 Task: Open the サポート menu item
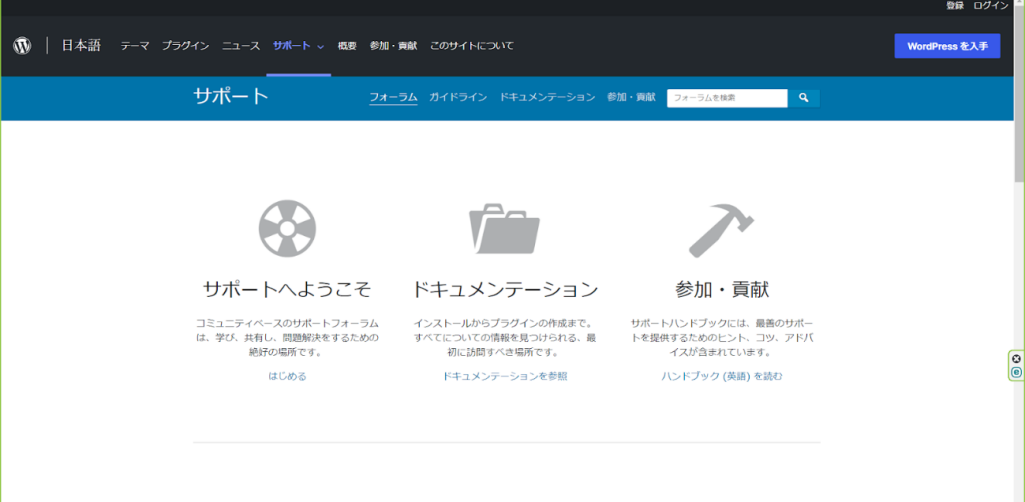point(292,46)
